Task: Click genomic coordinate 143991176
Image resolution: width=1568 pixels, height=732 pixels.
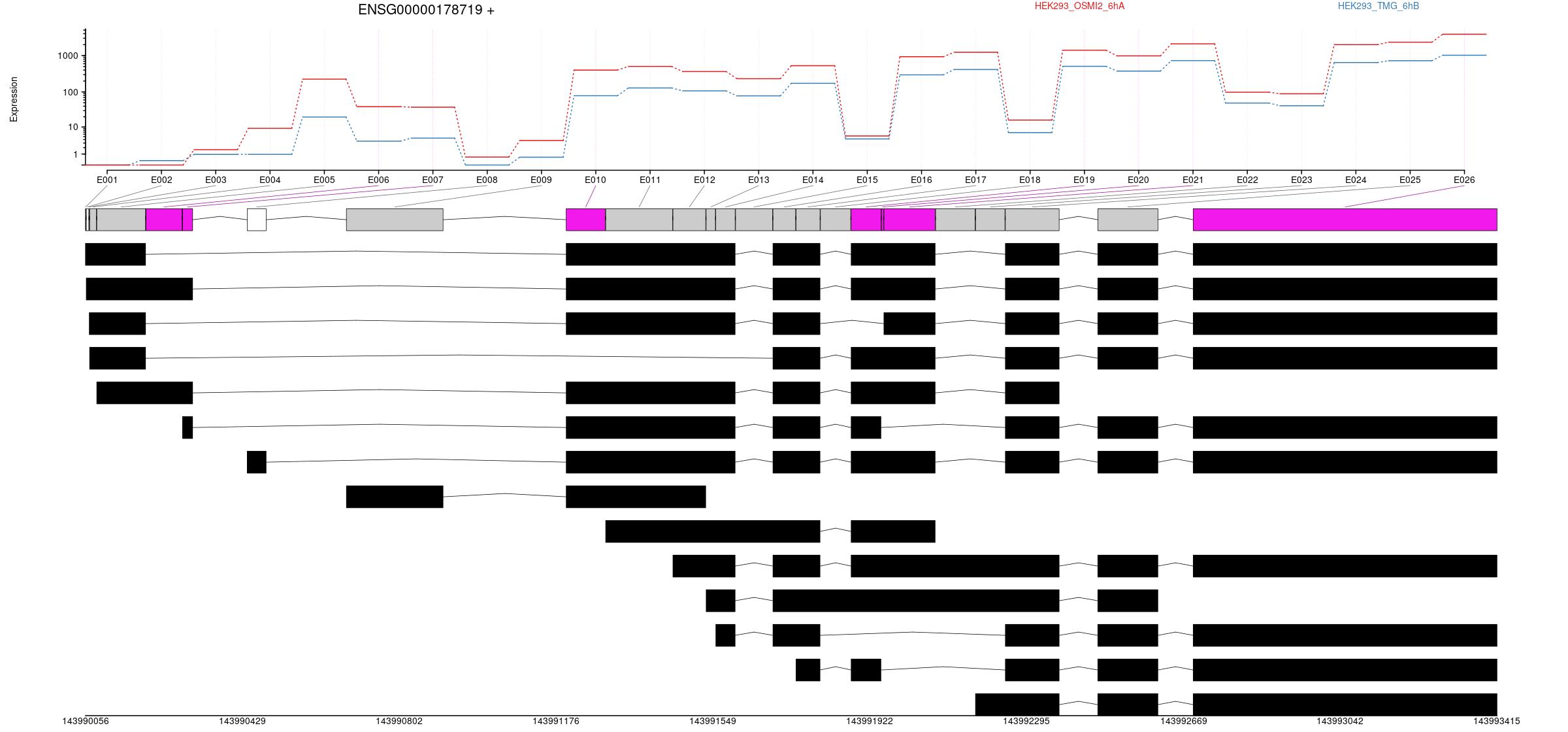Action: 556,721
